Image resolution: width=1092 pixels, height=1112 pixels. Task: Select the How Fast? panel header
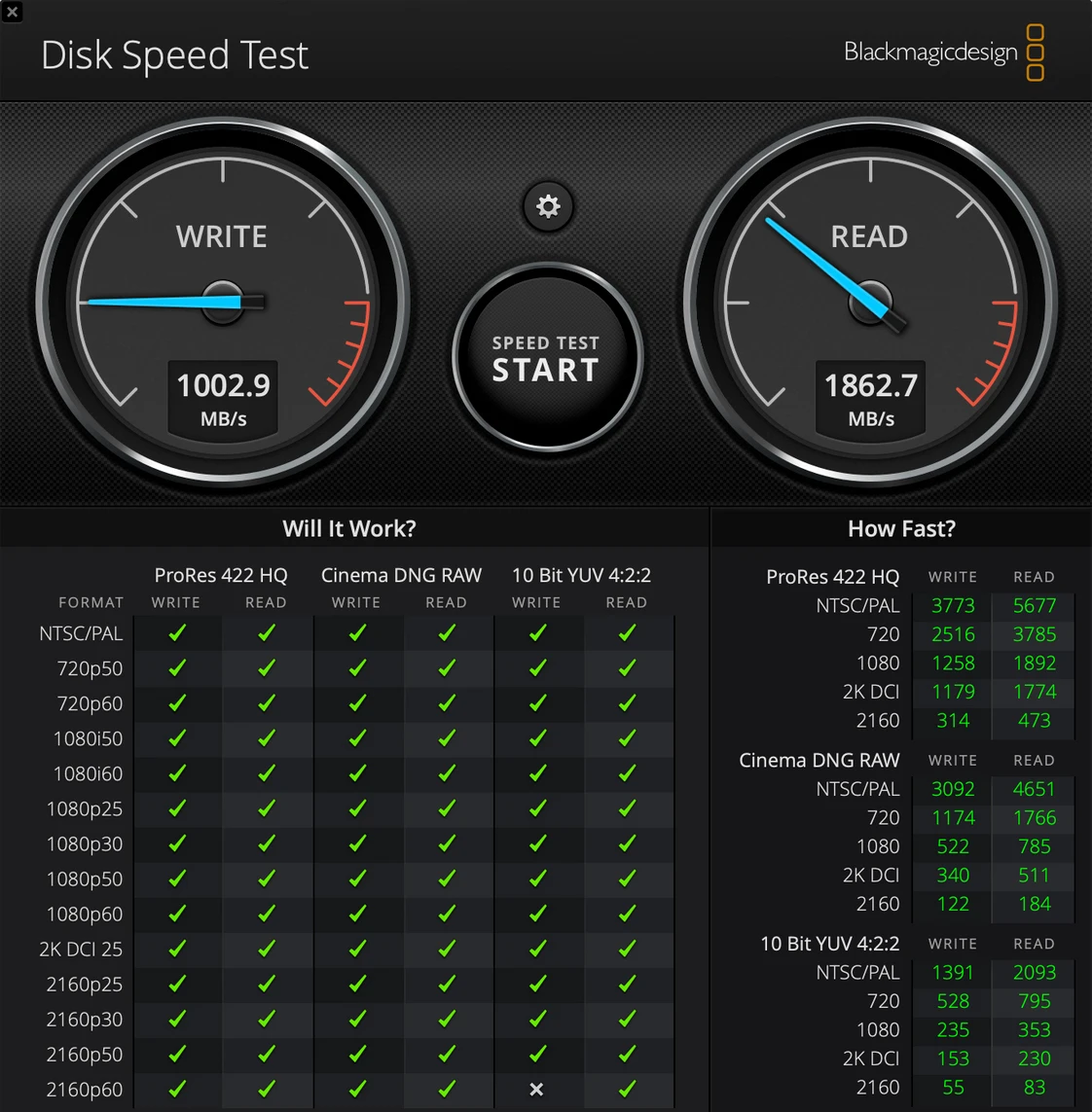(x=901, y=528)
